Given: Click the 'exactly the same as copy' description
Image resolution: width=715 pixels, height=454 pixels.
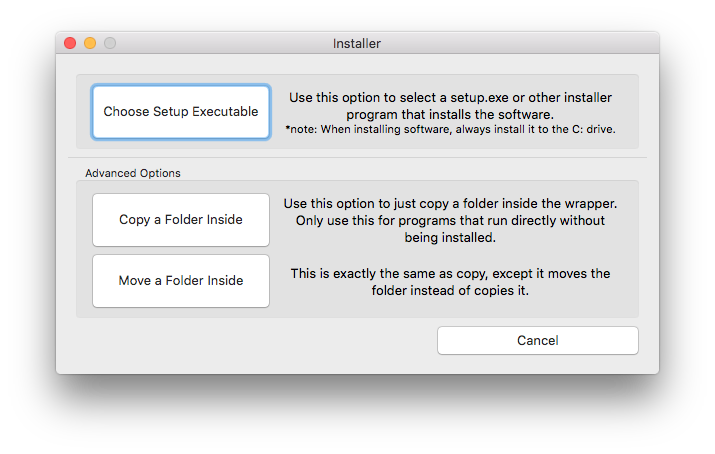Looking at the screenshot, I should click(450, 273).
